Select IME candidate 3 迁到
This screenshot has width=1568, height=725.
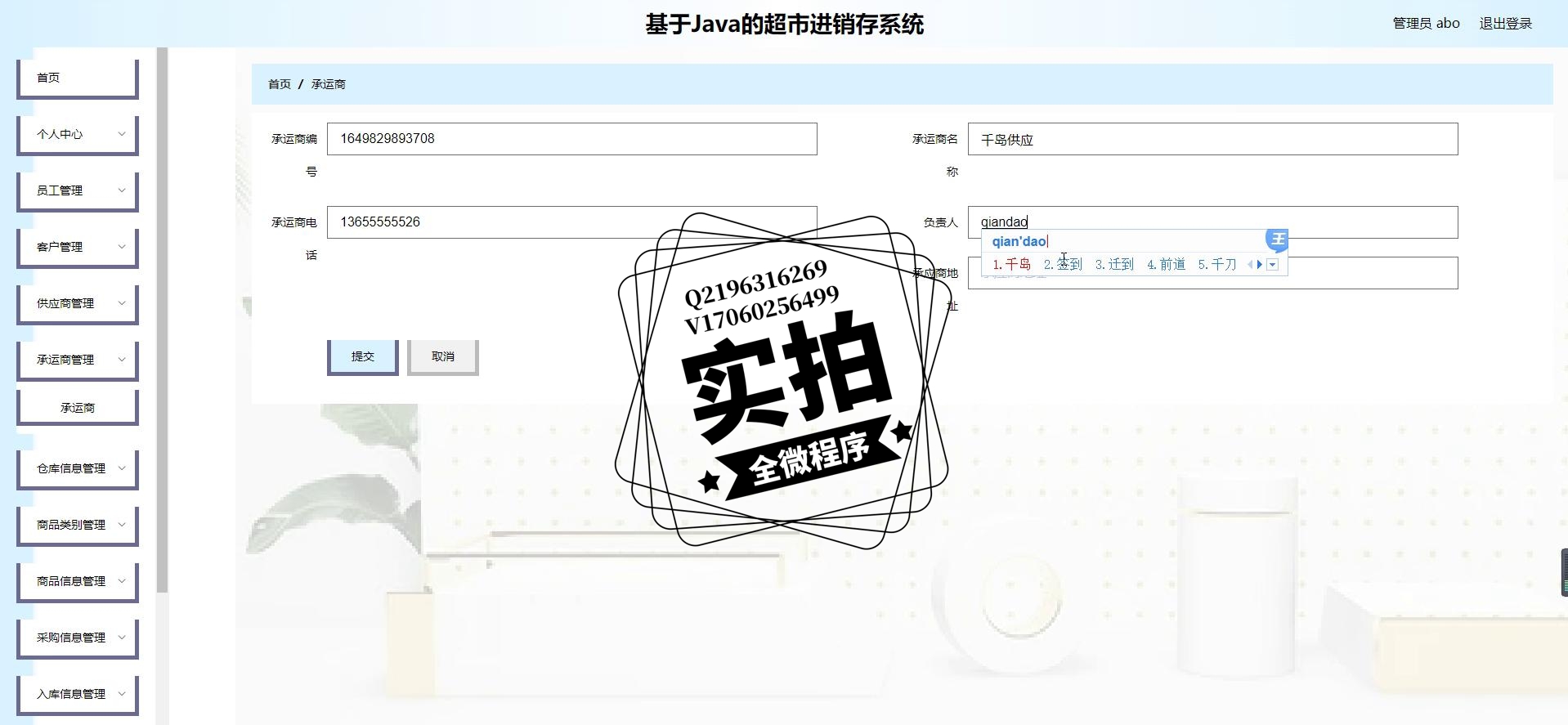pyautogui.click(x=1115, y=265)
